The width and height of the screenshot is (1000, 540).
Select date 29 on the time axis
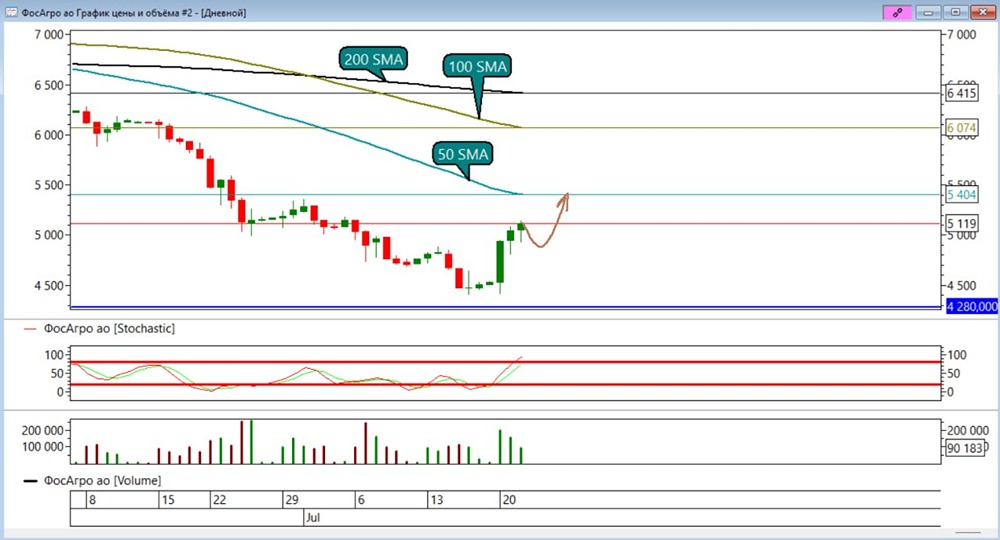[291, 500]
